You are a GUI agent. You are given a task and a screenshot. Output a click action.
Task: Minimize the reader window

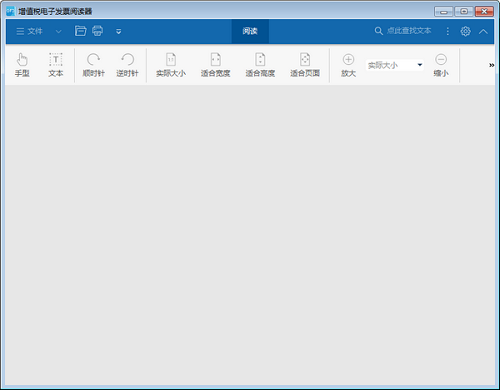coord(444,12)
